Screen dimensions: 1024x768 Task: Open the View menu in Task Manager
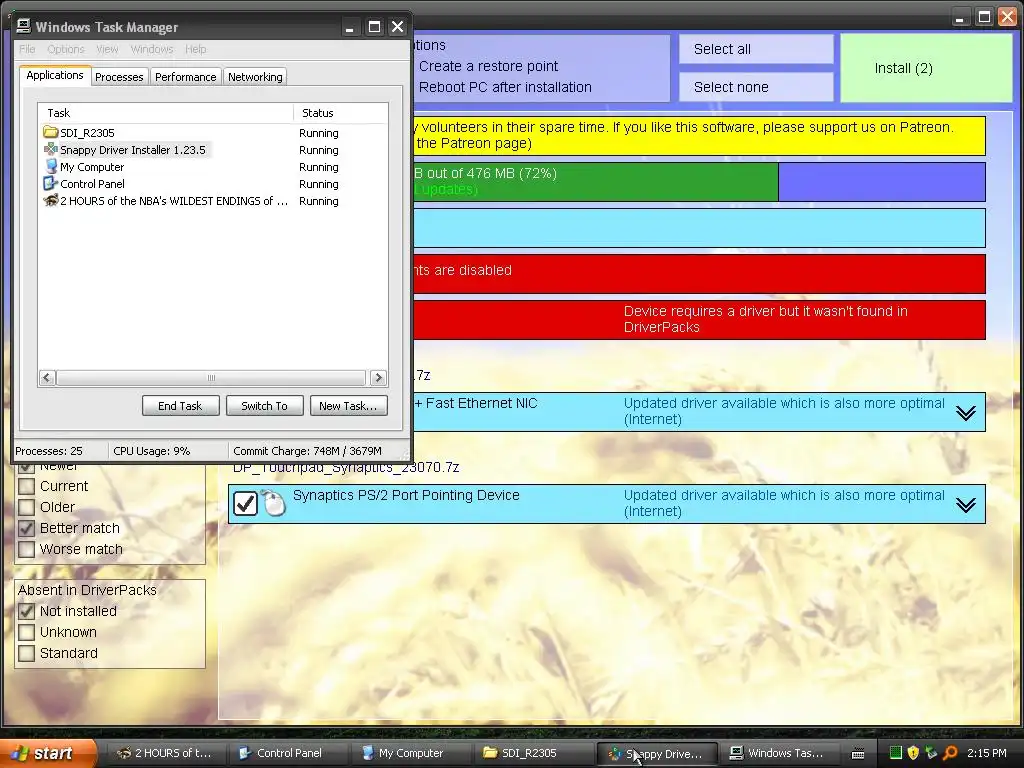(x=107, y=49)
